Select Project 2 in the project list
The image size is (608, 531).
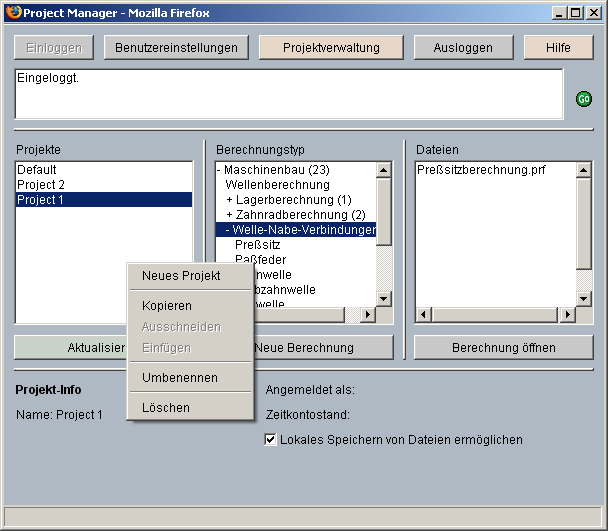point(41,185)
